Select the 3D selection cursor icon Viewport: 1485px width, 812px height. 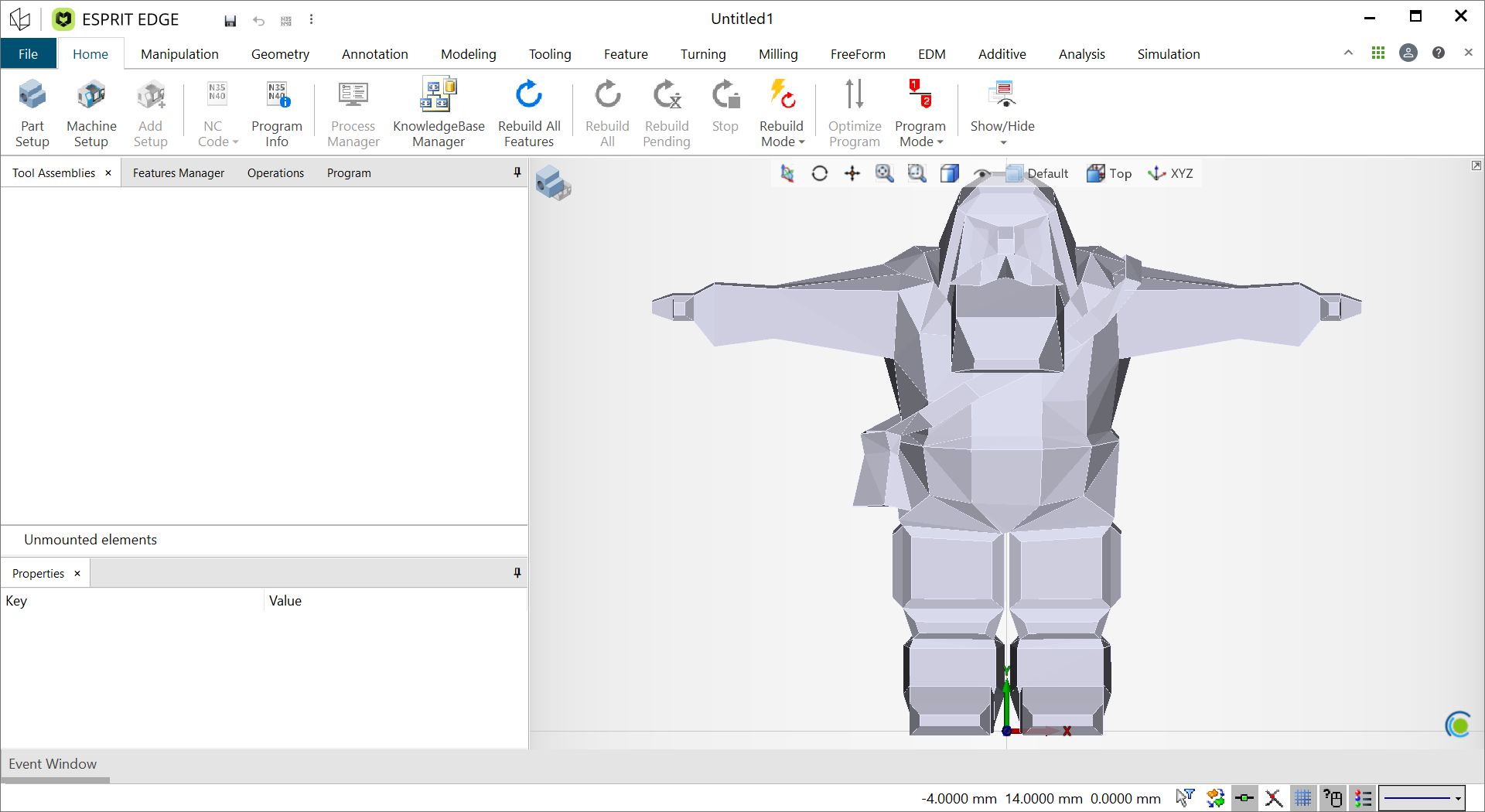787,173
